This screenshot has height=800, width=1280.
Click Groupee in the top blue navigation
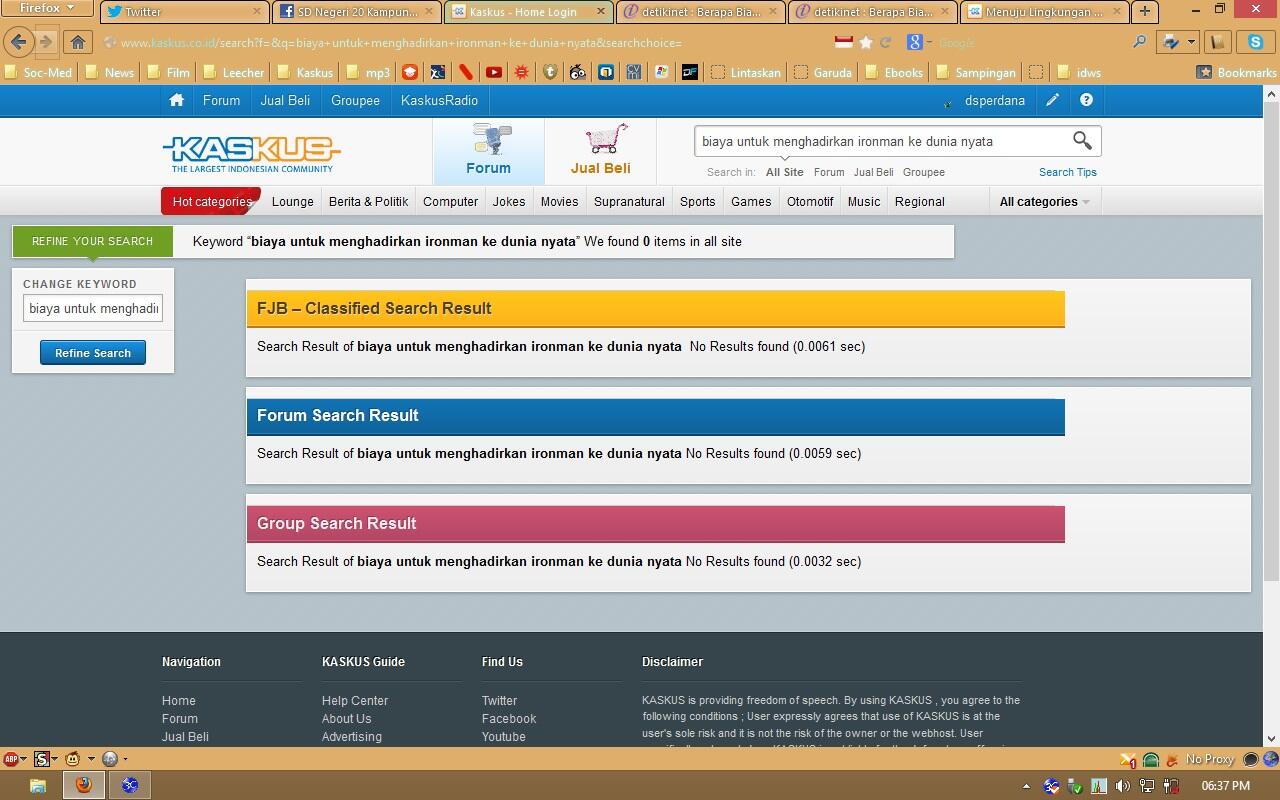(355, 100)
